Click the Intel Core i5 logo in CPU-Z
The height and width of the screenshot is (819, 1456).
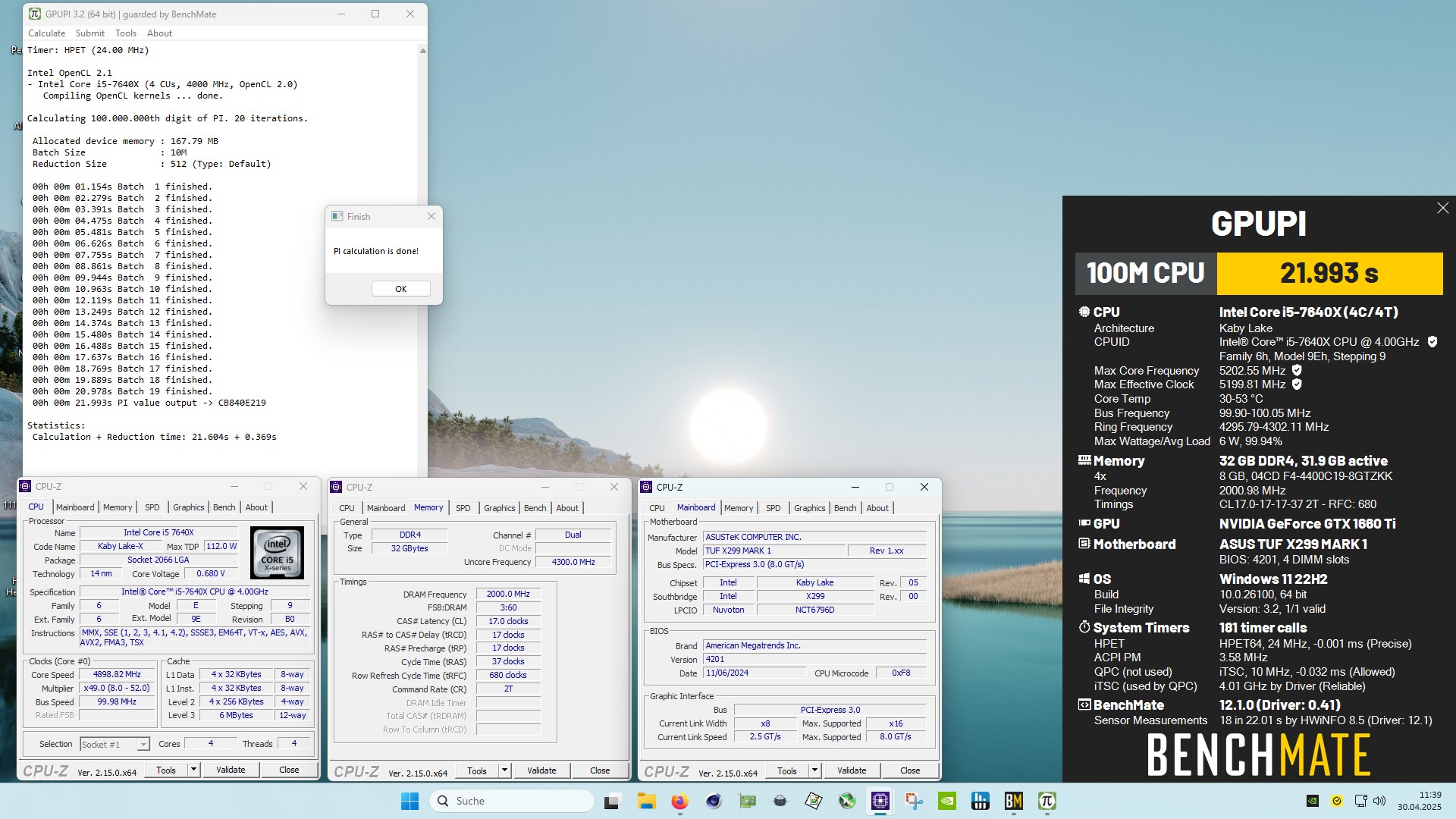277,553
